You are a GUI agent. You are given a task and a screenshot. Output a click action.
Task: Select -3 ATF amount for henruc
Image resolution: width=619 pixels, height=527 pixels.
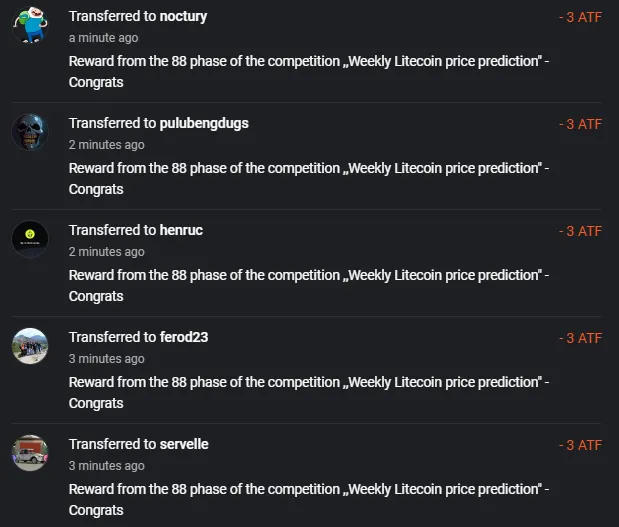pyautogui.click(x=580, y=231)
